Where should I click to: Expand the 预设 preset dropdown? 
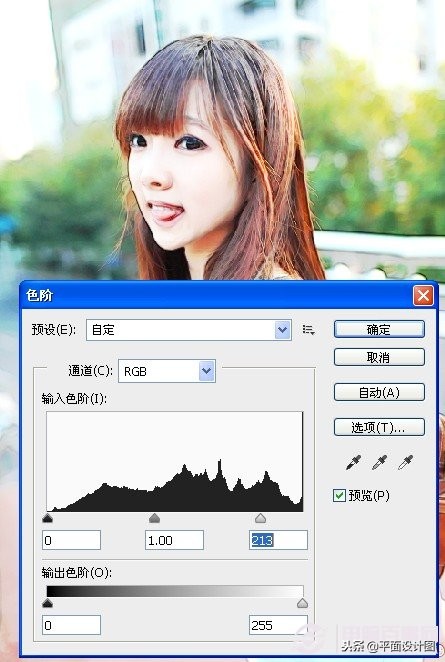[282, 330]
